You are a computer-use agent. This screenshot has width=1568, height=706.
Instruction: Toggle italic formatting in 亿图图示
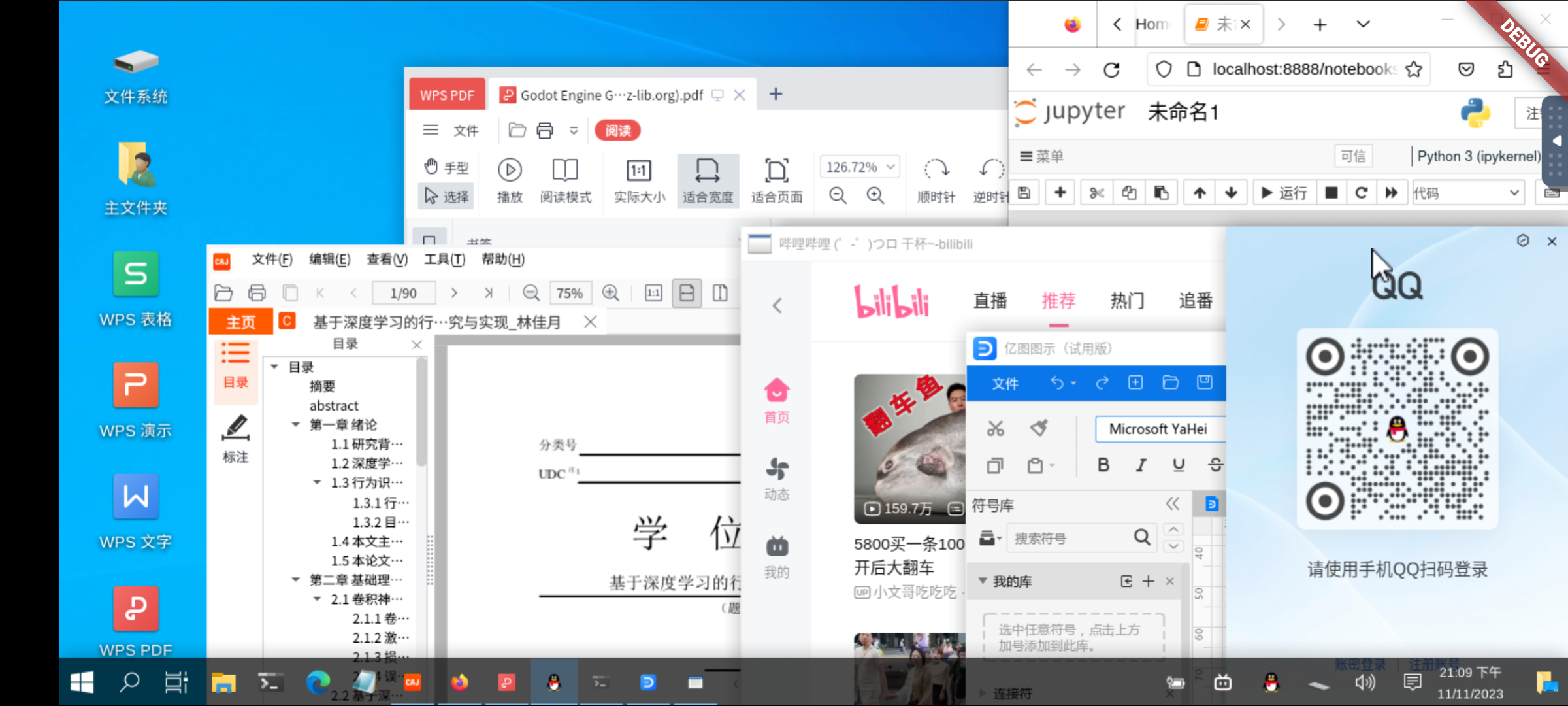(x=1141, y=465)
